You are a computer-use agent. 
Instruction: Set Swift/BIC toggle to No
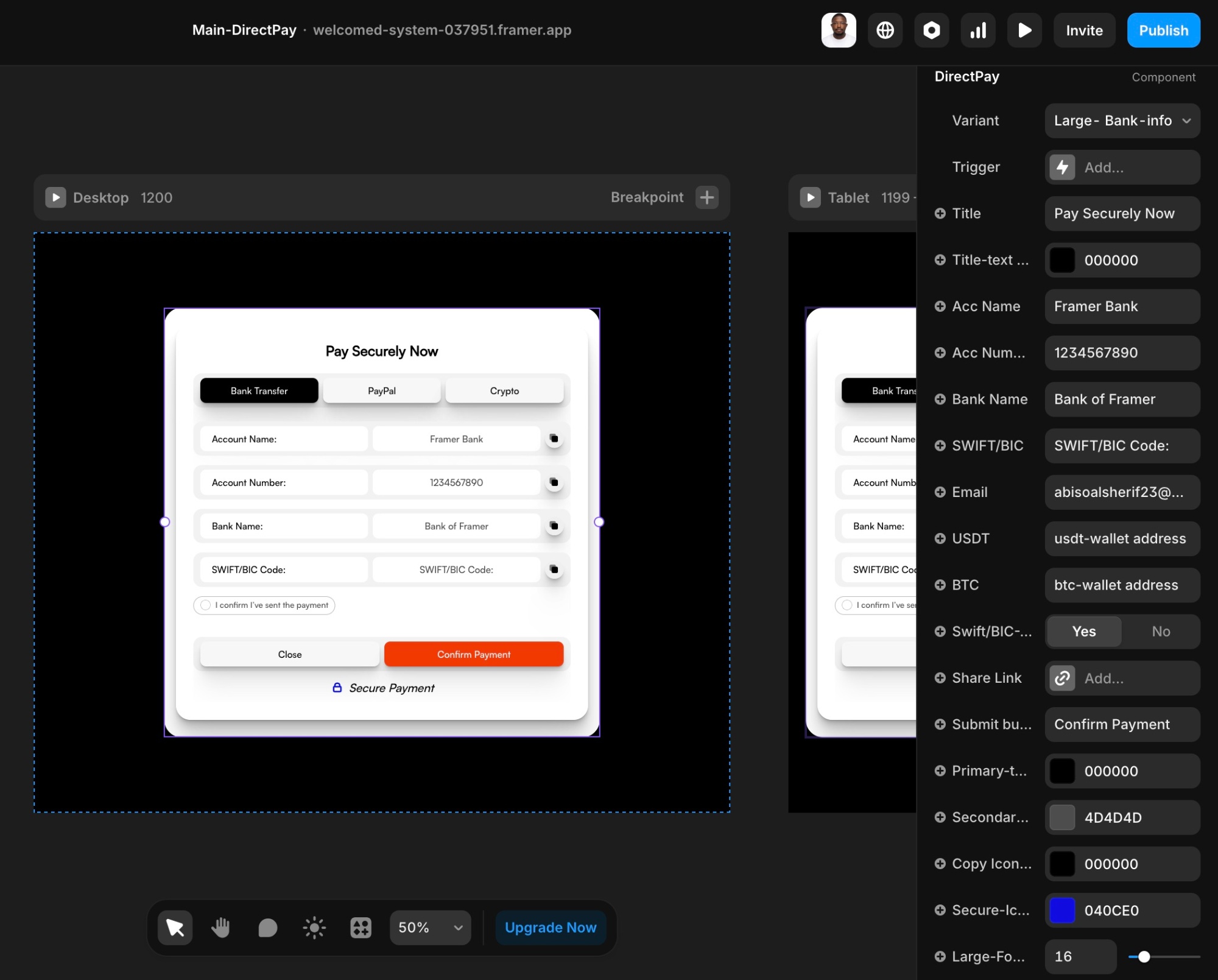click(1160, 632)
